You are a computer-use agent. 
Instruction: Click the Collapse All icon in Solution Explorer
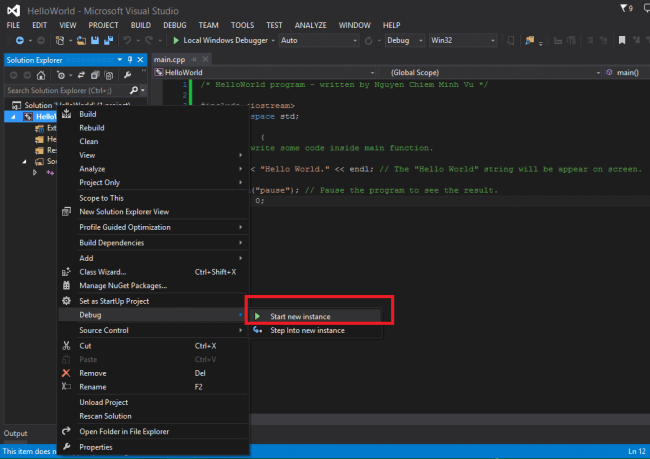(95, 75)
